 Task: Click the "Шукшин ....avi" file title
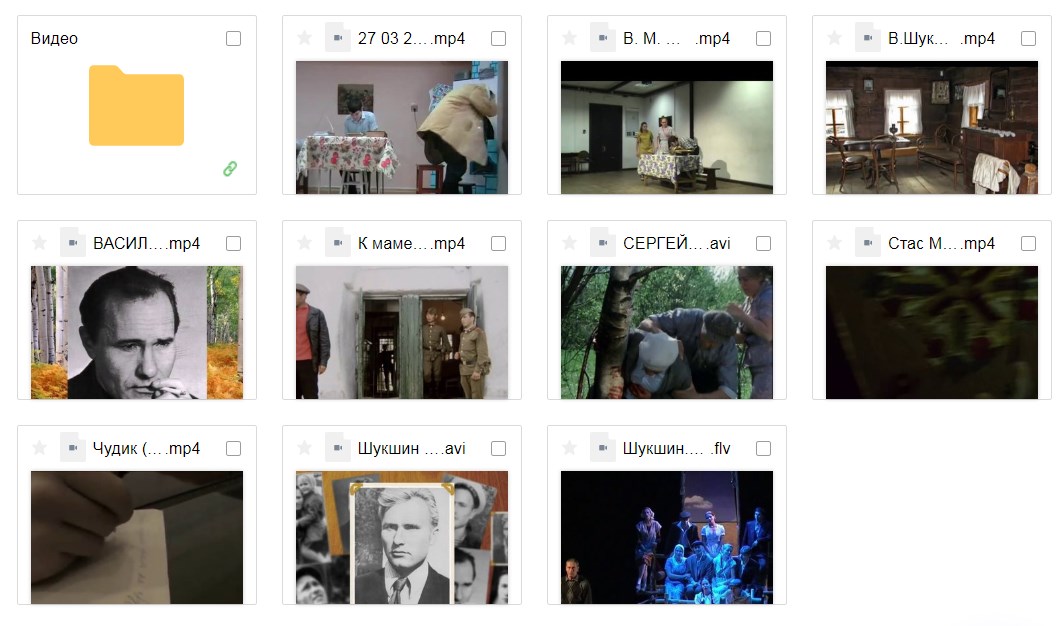tap(411, 448)
